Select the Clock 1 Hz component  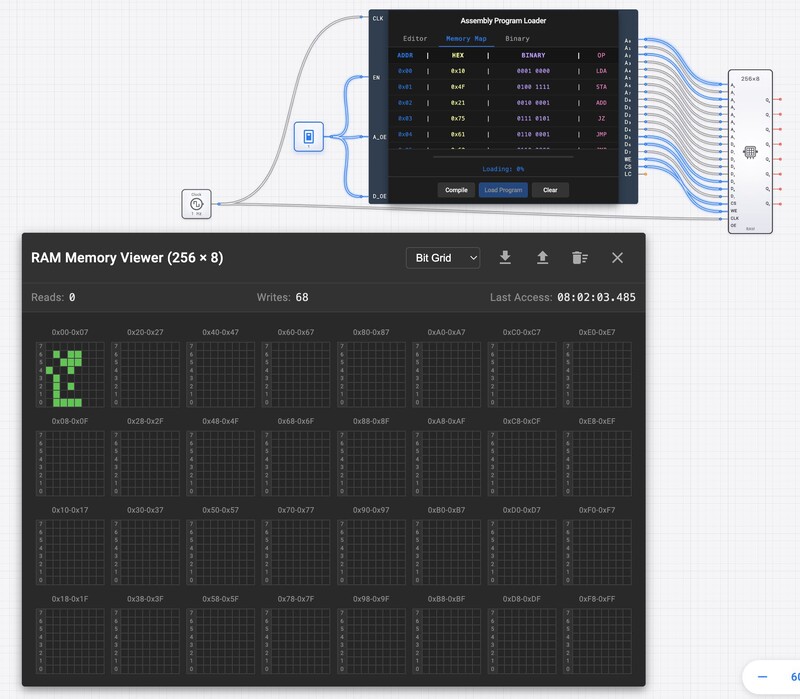(x=197, y=204)
